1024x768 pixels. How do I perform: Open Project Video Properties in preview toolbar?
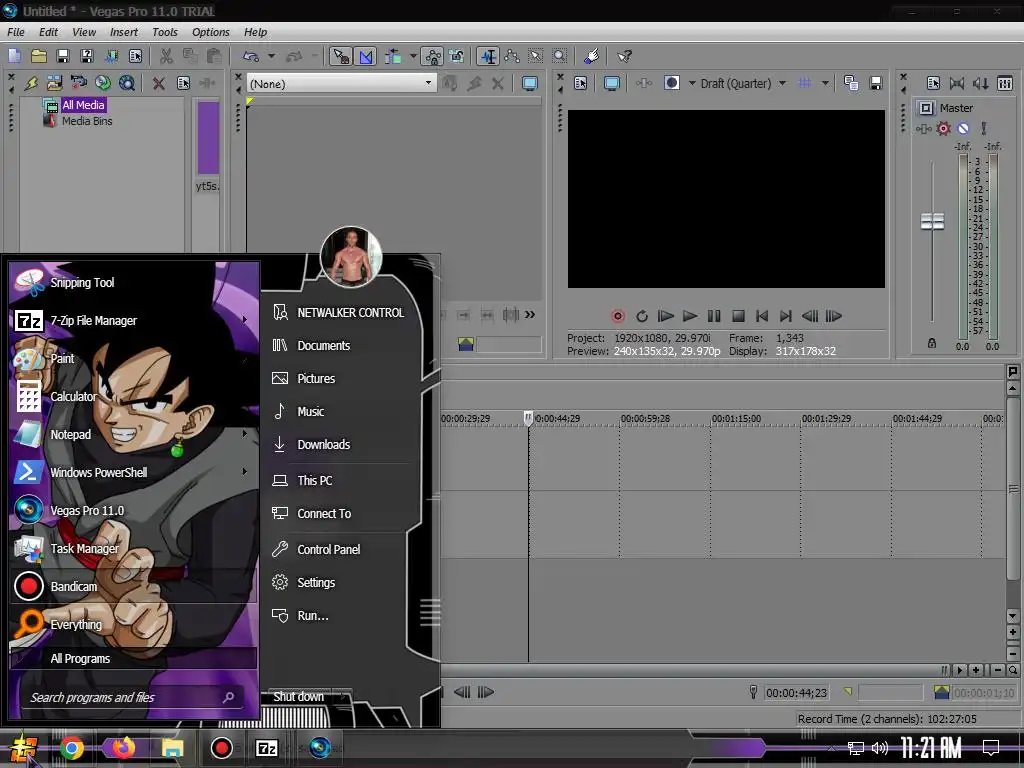click(581, 83)
